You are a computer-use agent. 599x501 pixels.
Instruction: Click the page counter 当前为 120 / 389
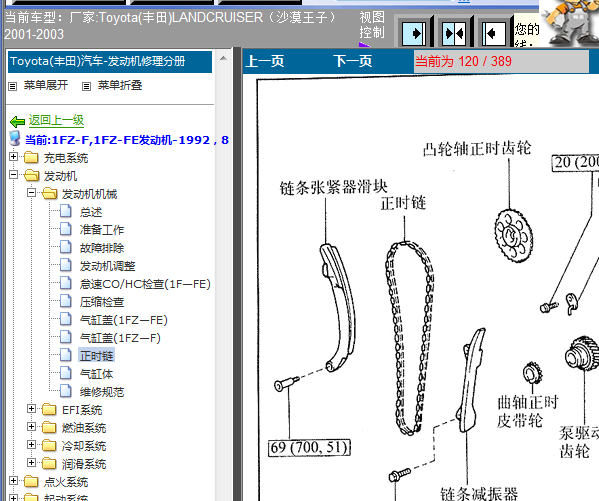tap(501, 62)
